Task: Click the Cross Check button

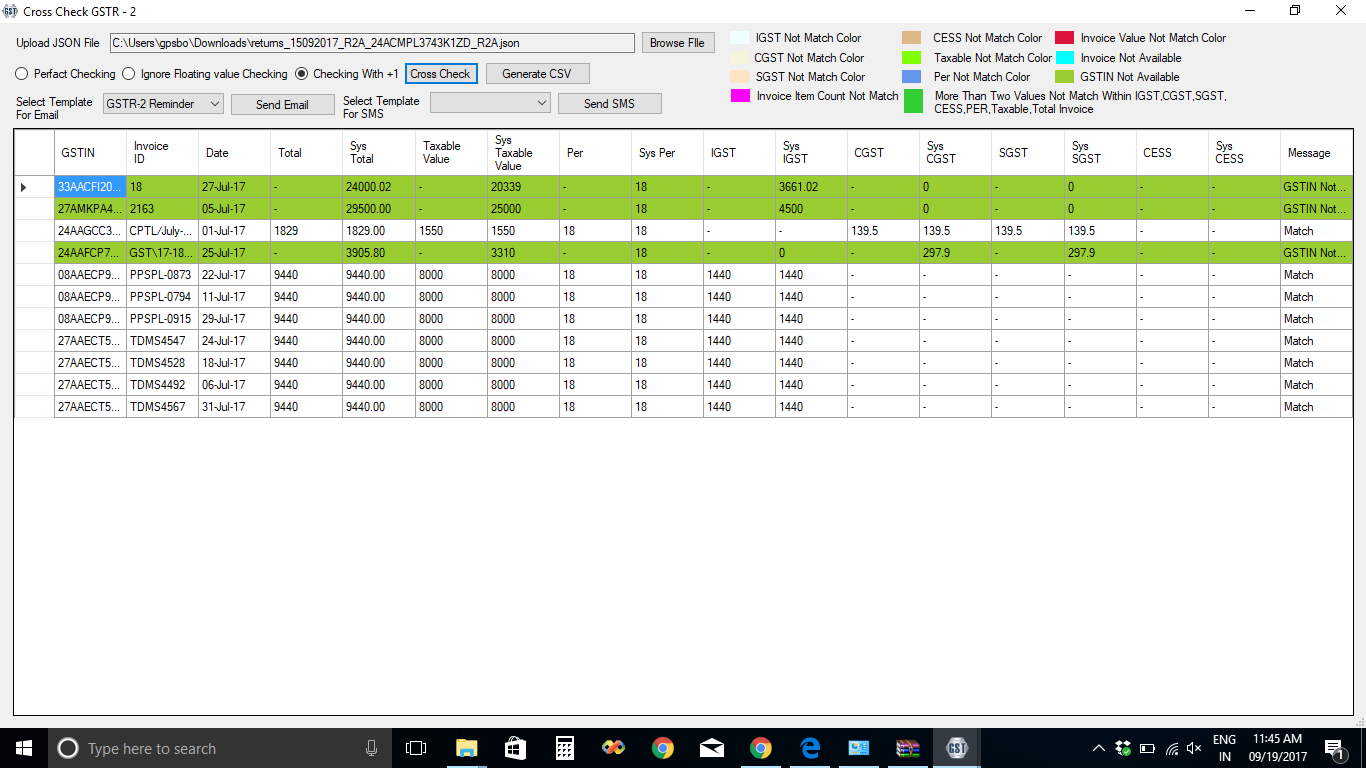Action: point(441,74)
